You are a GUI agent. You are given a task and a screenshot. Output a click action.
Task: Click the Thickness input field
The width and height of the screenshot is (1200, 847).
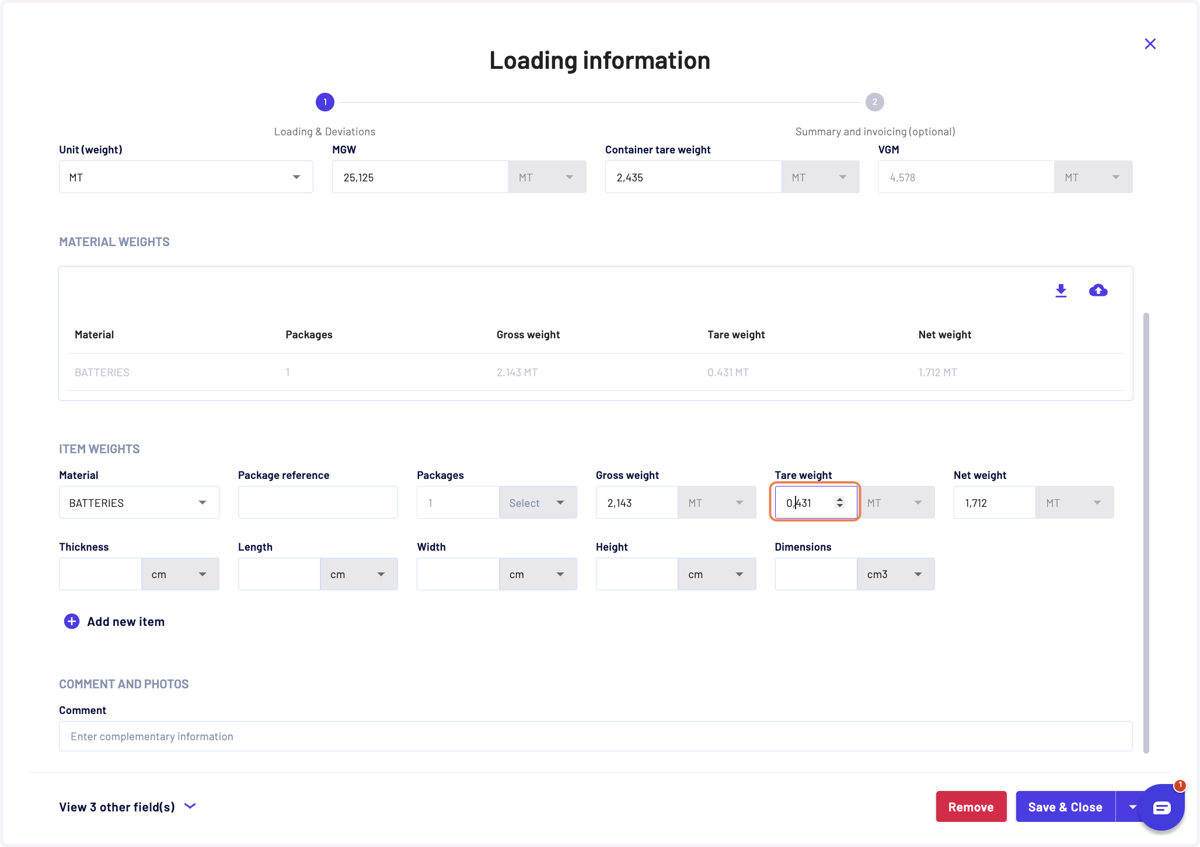[x=100, y=574]
